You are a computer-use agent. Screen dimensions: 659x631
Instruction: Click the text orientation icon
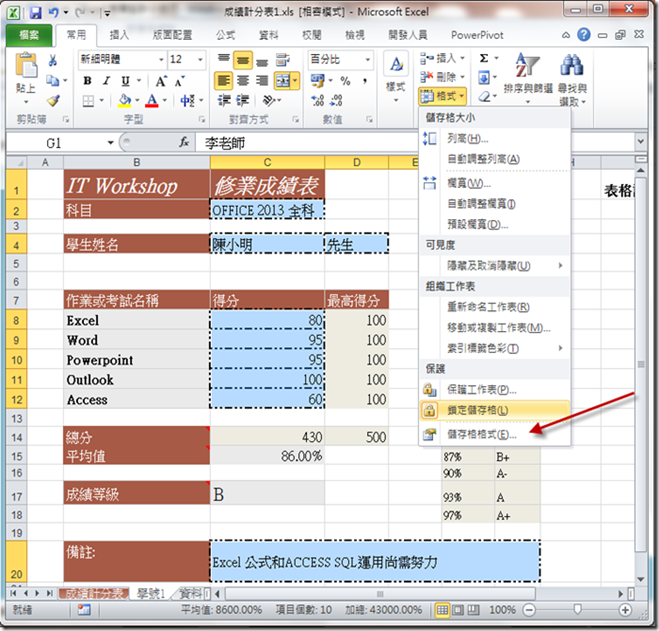[x=269, y=101]
